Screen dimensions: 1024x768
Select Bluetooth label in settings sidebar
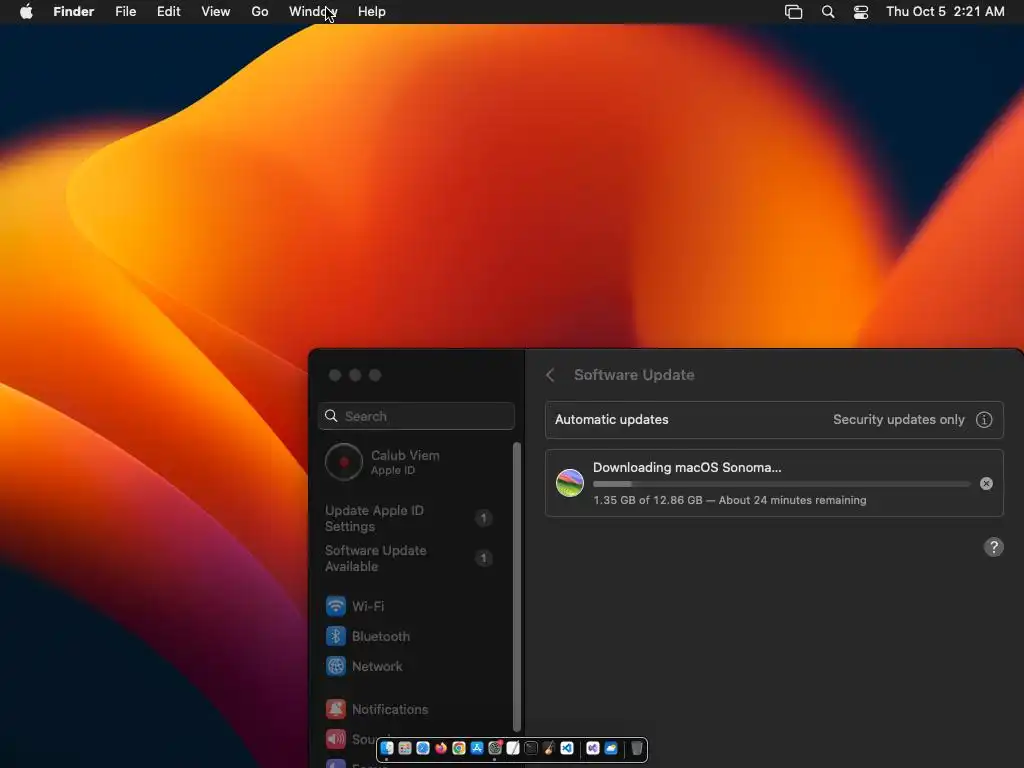pos(381,636)
